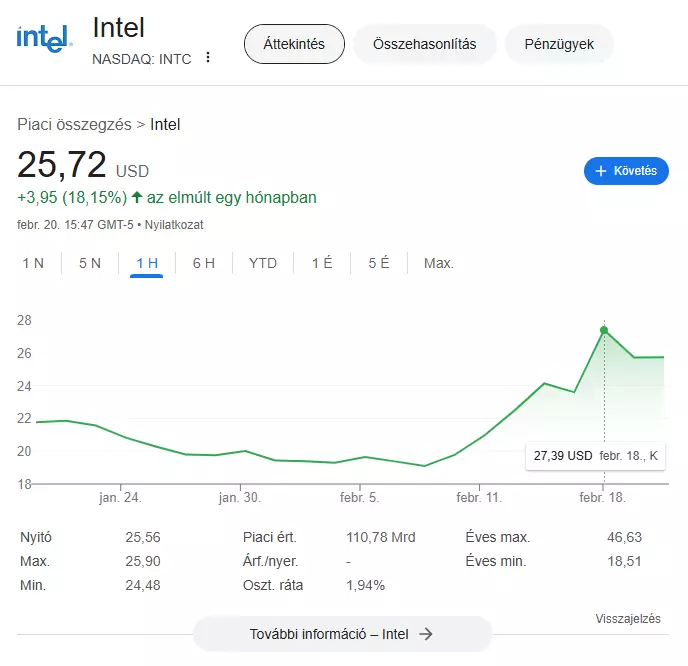The height and width of the screenshot is (666, 688).
Task: Show the YTD chart range
Action: pyautogui.click(x=263, y=263)
